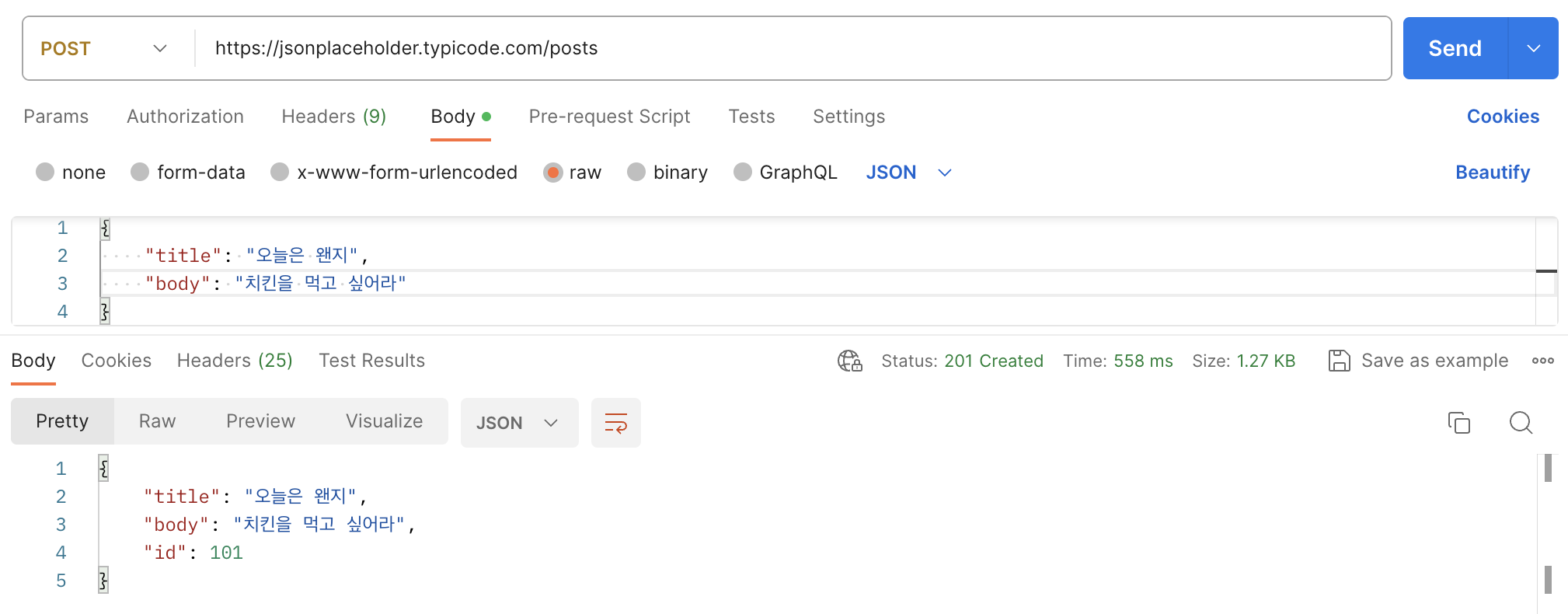Open the response options three-dot menu

point(1544,360)
